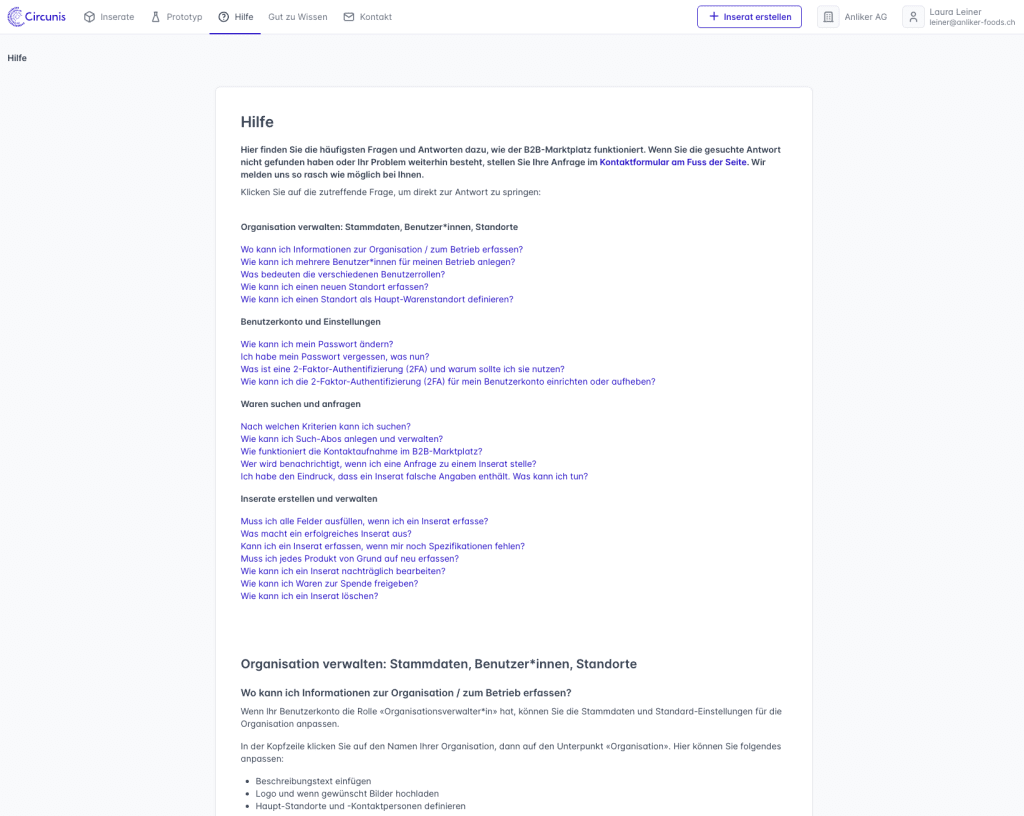The width and height of the screenshot is (1024, 816).
Task: Click the user avatar icon
Action: pos(913,17)
